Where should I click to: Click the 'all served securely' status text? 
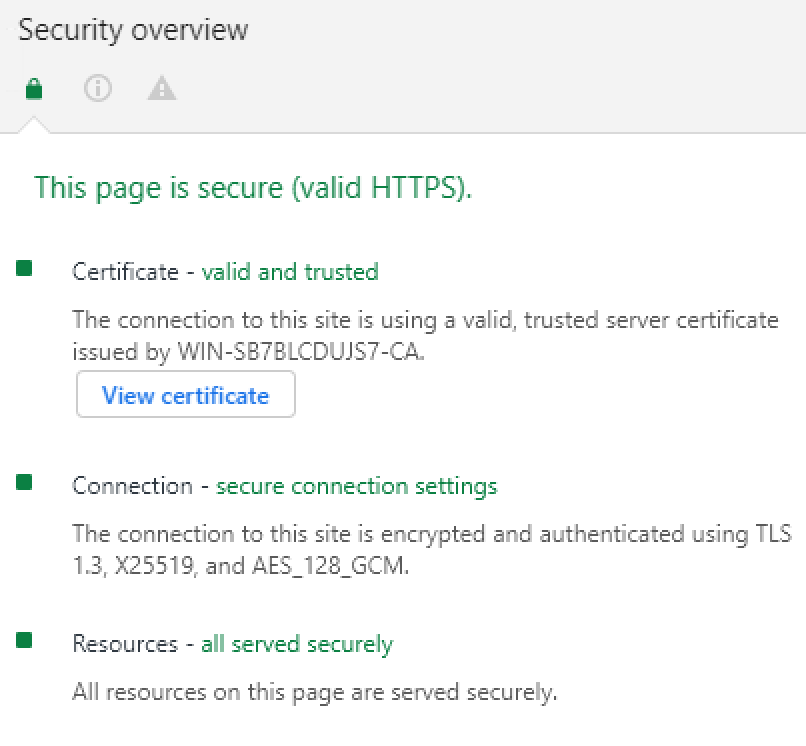tap(297, 645)
